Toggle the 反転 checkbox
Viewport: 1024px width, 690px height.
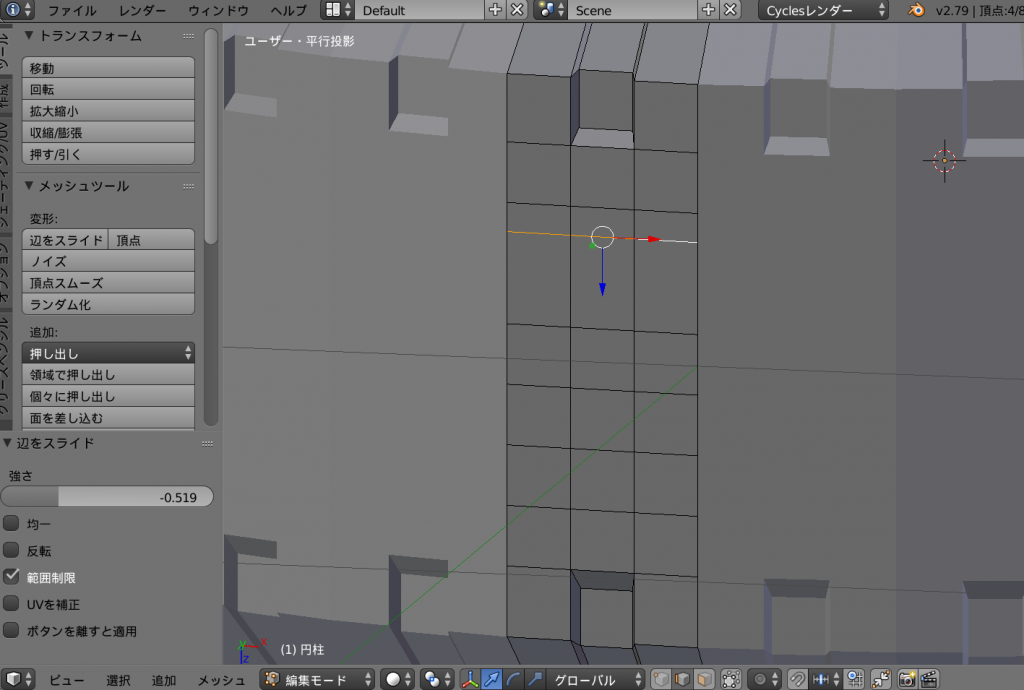click(12, 550)
